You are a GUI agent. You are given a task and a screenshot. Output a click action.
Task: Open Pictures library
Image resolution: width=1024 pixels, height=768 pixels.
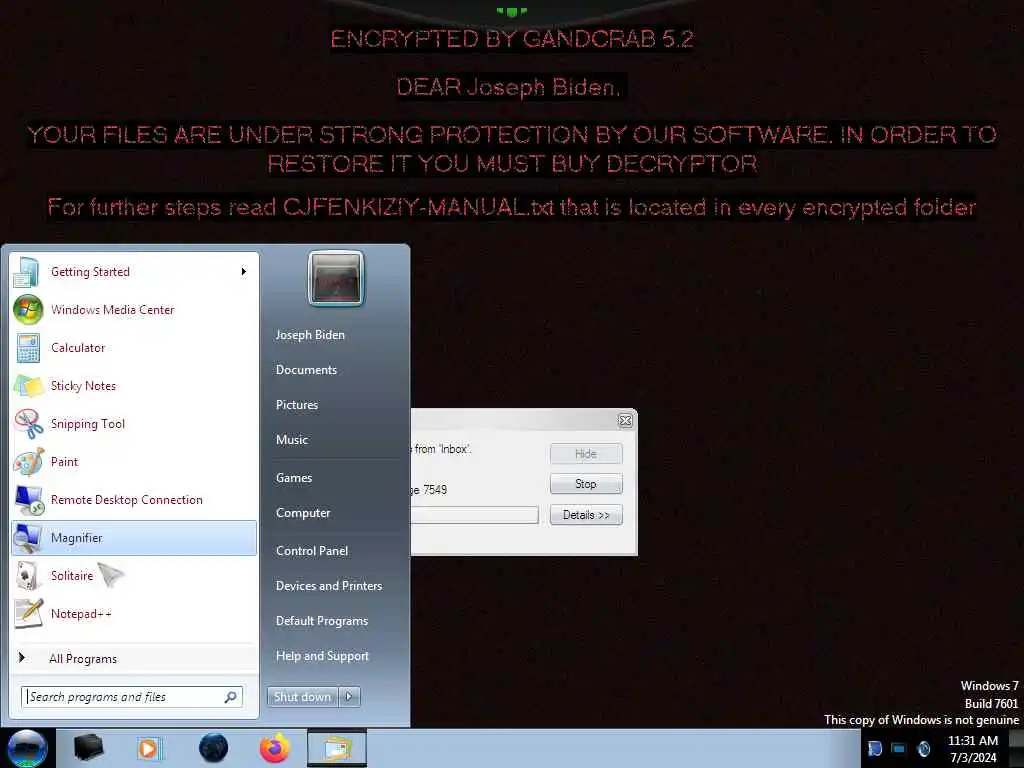click(297, 405)
